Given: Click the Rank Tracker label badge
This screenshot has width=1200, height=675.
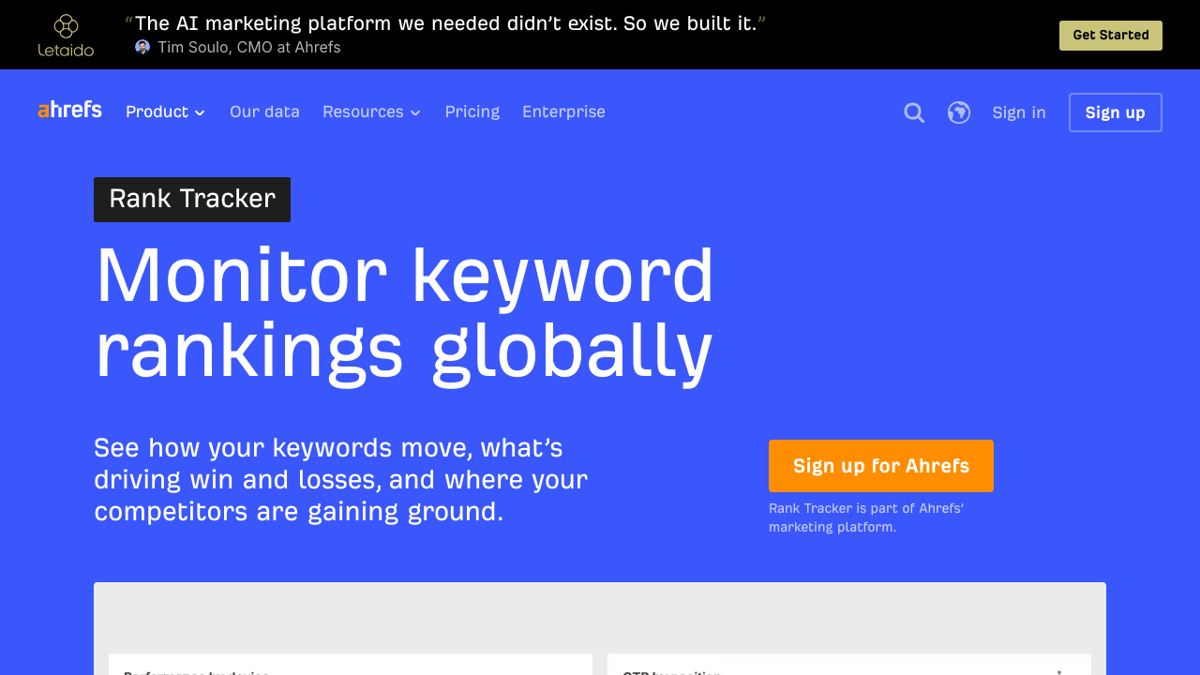Looking at the screenshot, I should (192, 199).
